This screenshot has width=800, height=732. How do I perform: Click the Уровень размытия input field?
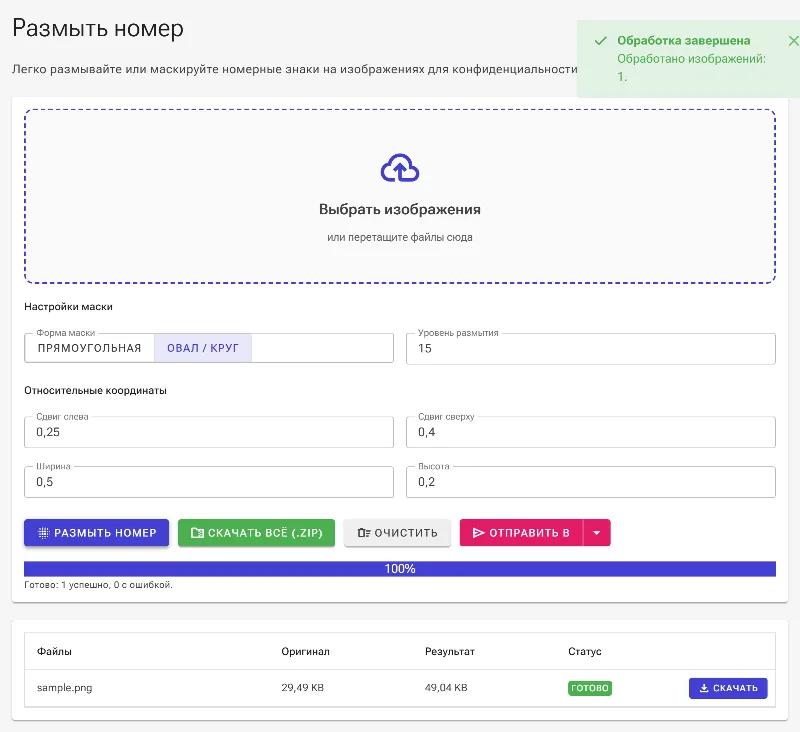pos(590,348)
